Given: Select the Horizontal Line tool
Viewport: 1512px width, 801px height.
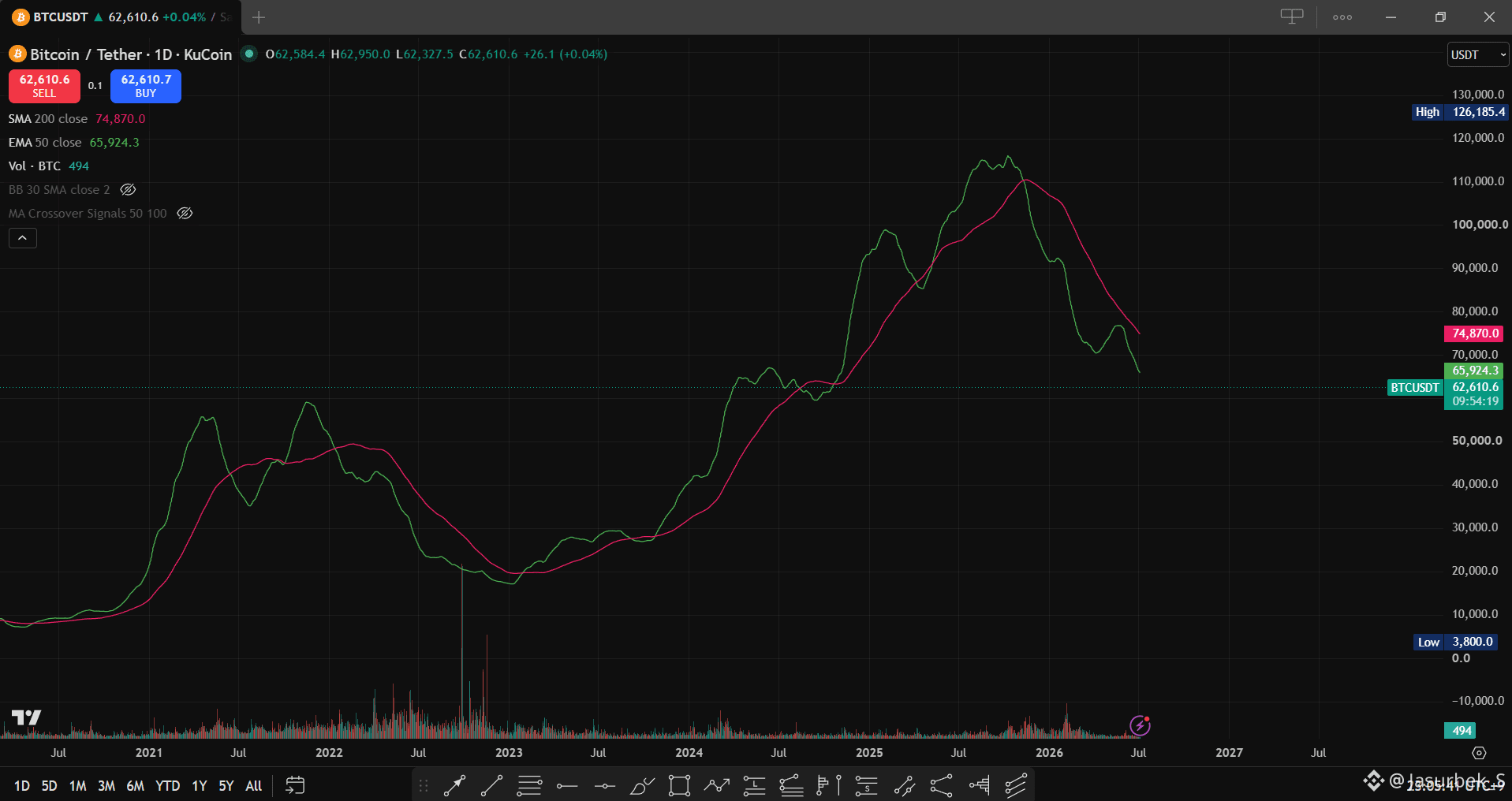Looking at the screenshot, I should click(604, 785).
